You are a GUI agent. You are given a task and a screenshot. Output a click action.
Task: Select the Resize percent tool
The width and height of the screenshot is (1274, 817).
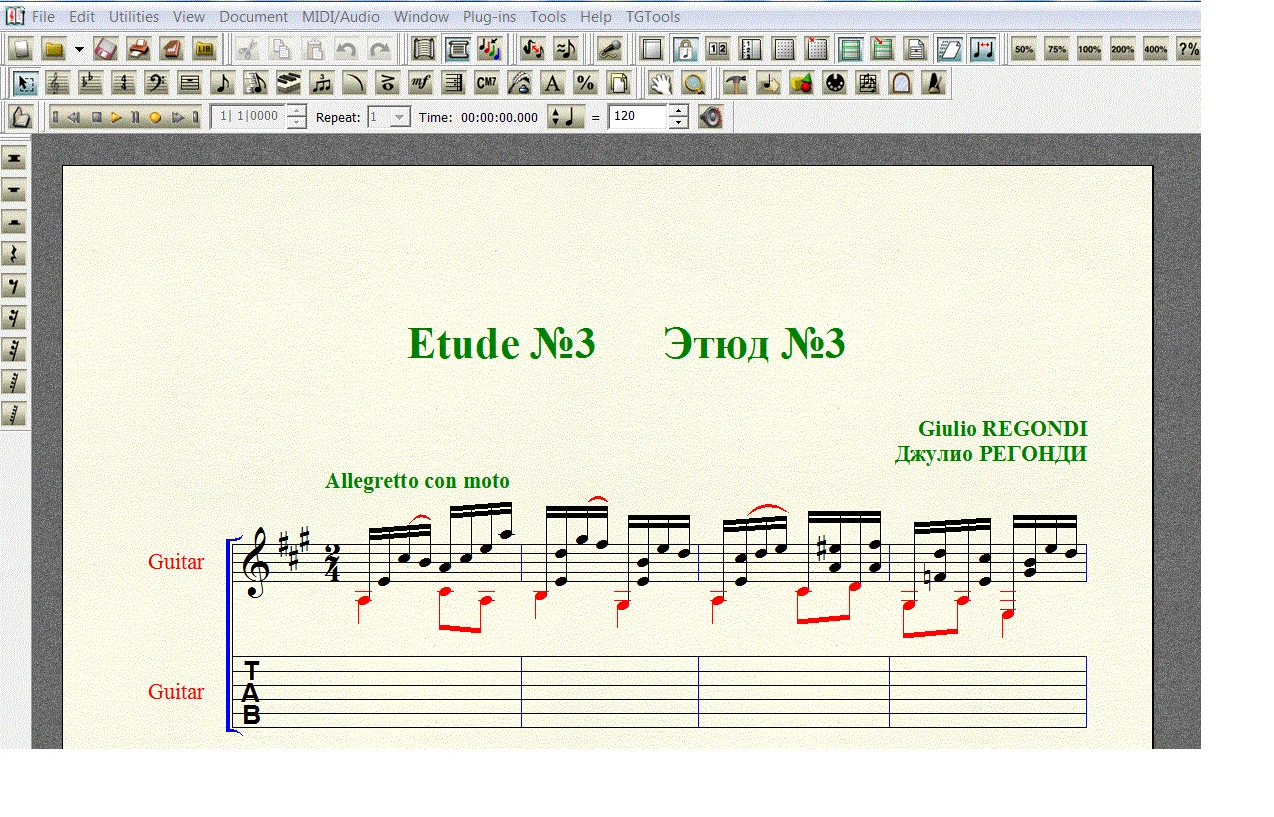[x=586, y=83]
